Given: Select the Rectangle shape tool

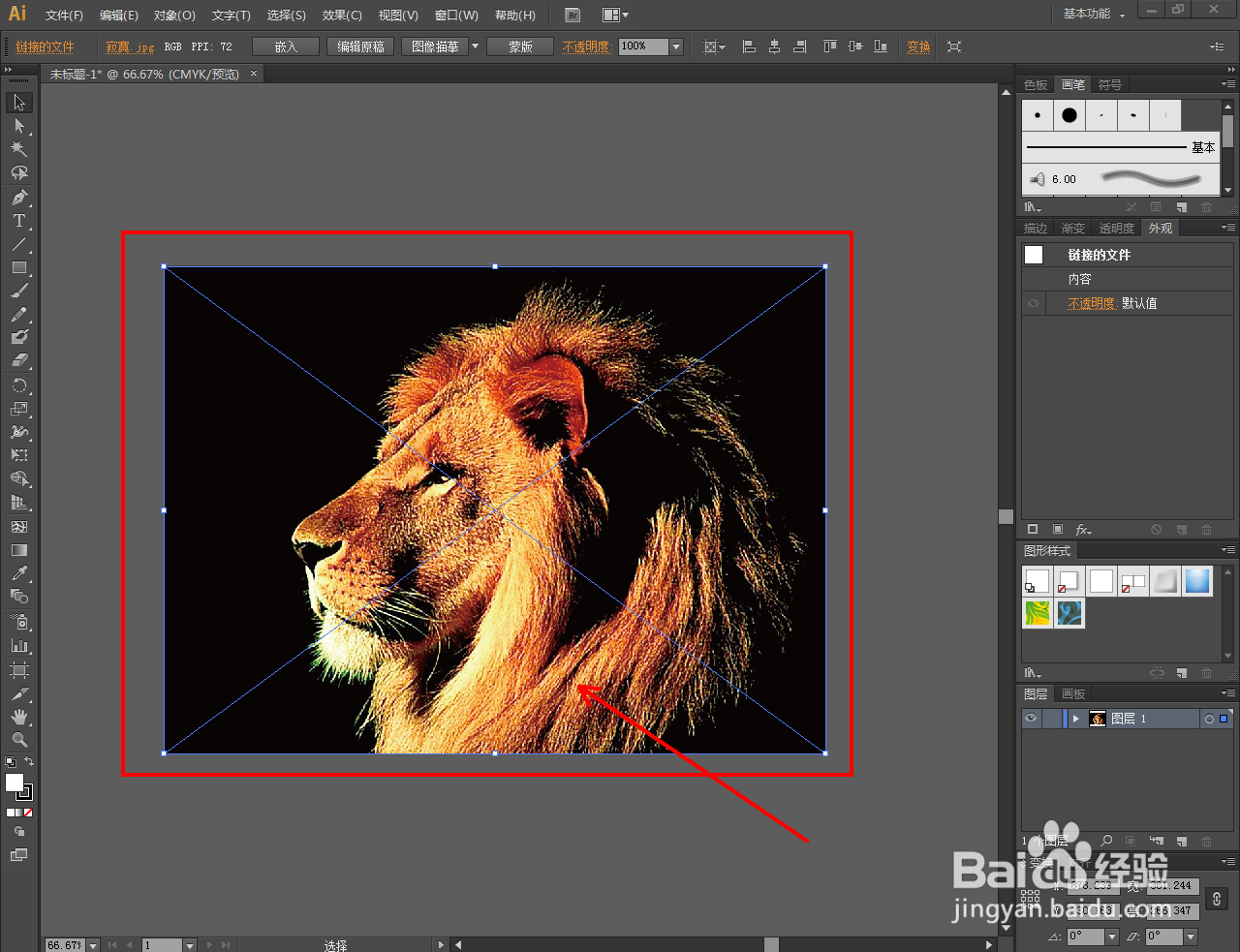Looking at the screenshot, I should (18, 268).
